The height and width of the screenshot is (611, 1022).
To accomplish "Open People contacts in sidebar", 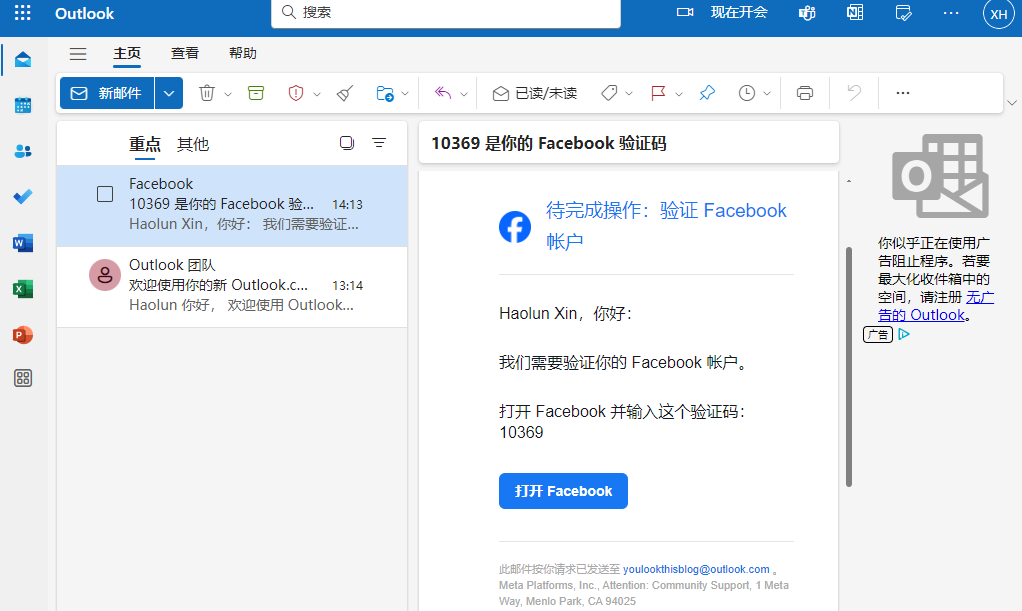I will pos(23,151).
